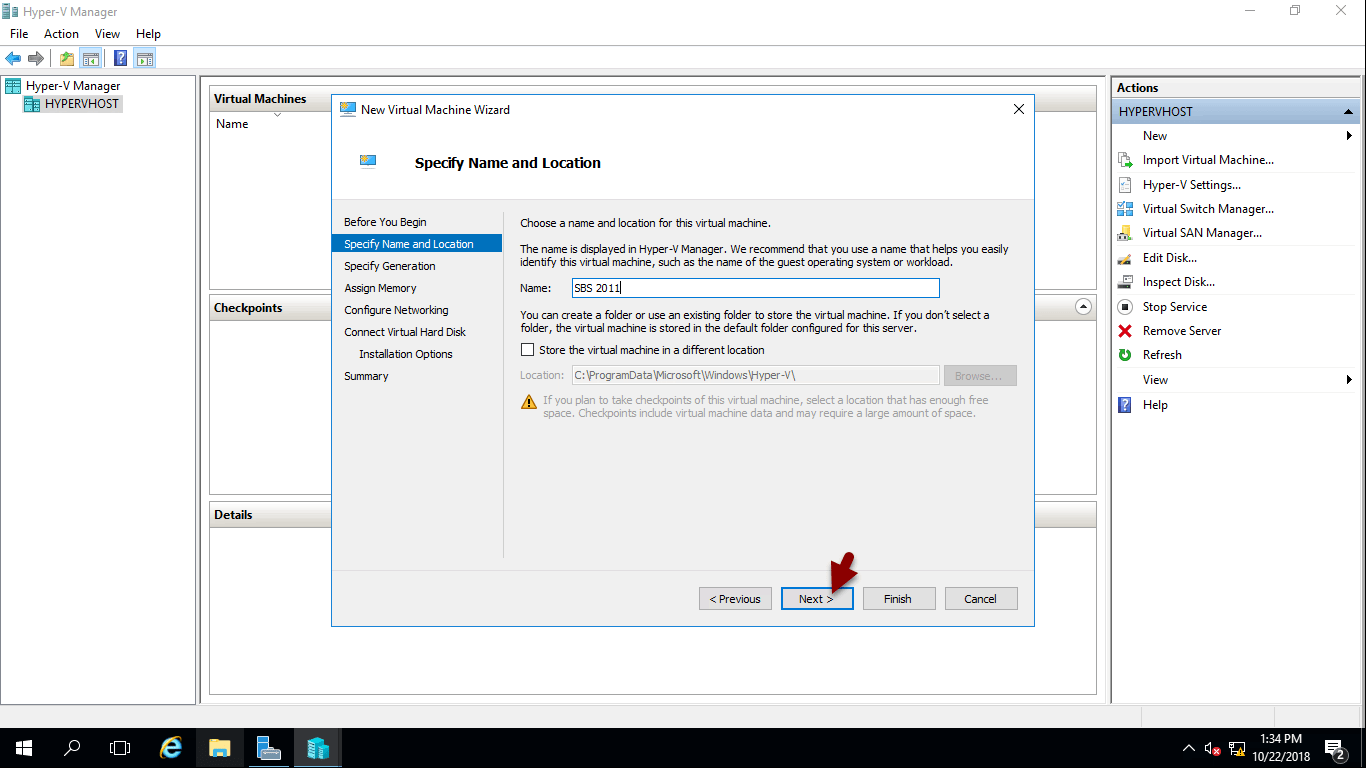
Task: Click the Back arrow in toolbar
Action: [13, 58]
